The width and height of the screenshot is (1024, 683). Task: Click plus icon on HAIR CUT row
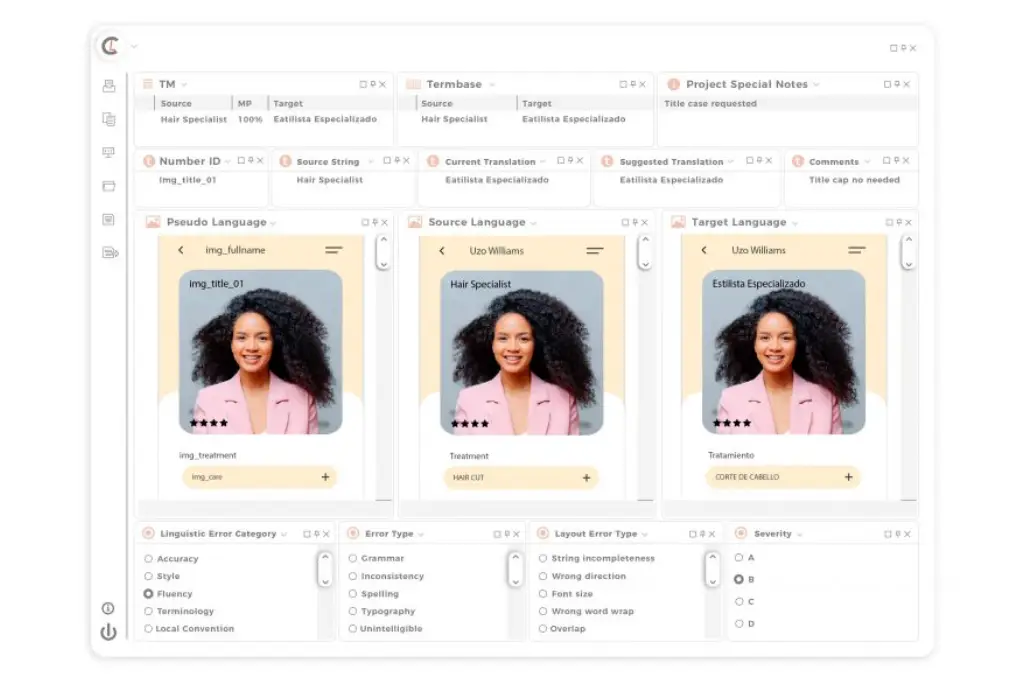587,478
